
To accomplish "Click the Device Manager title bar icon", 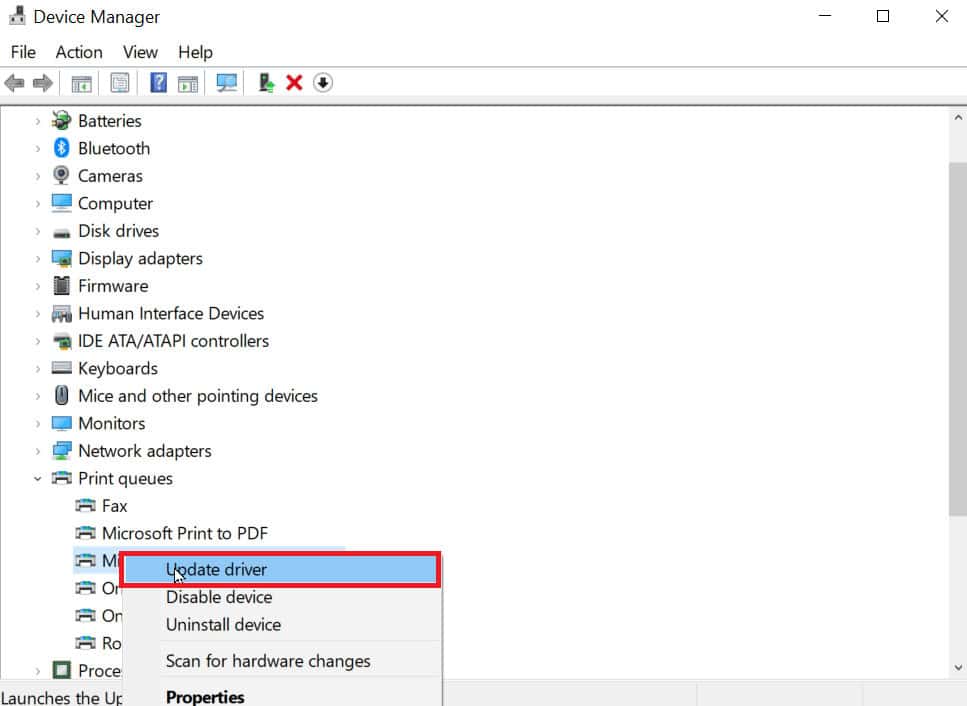I will 17,16.
